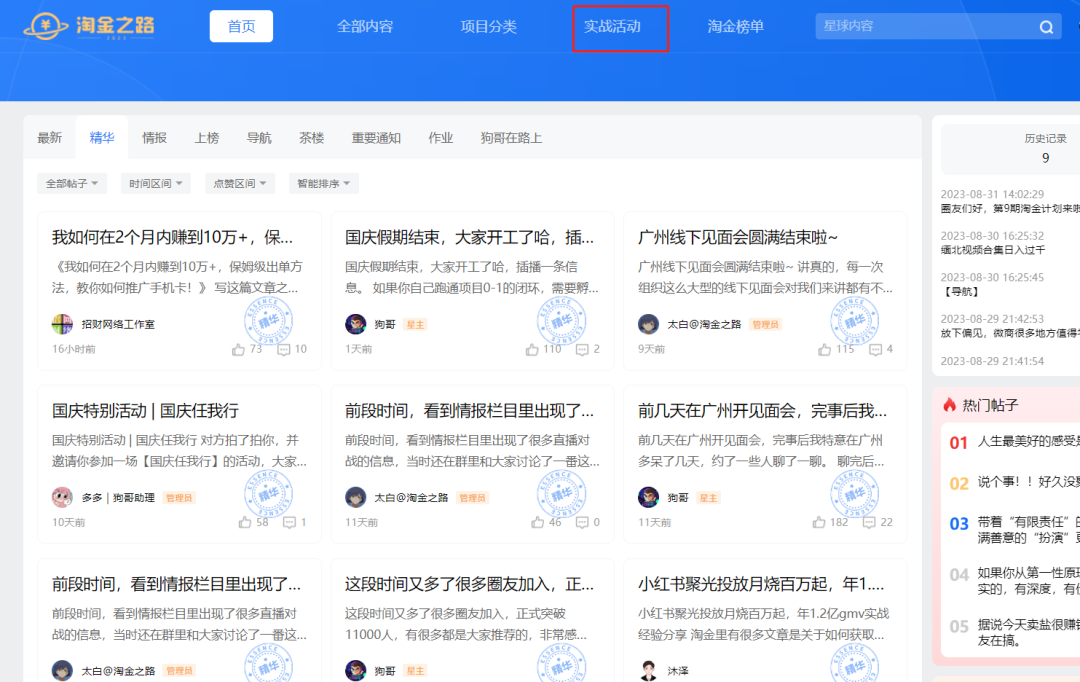The image size is (1080, 682).
Task: Open comments icon on 国庆假期结束 post
Action: (x=582, y=350)
